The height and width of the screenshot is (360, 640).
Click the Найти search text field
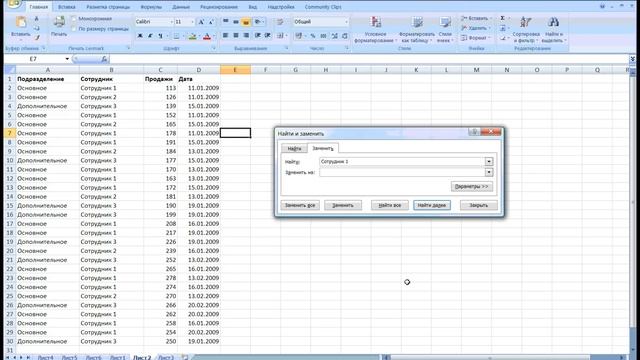point(402,162)
